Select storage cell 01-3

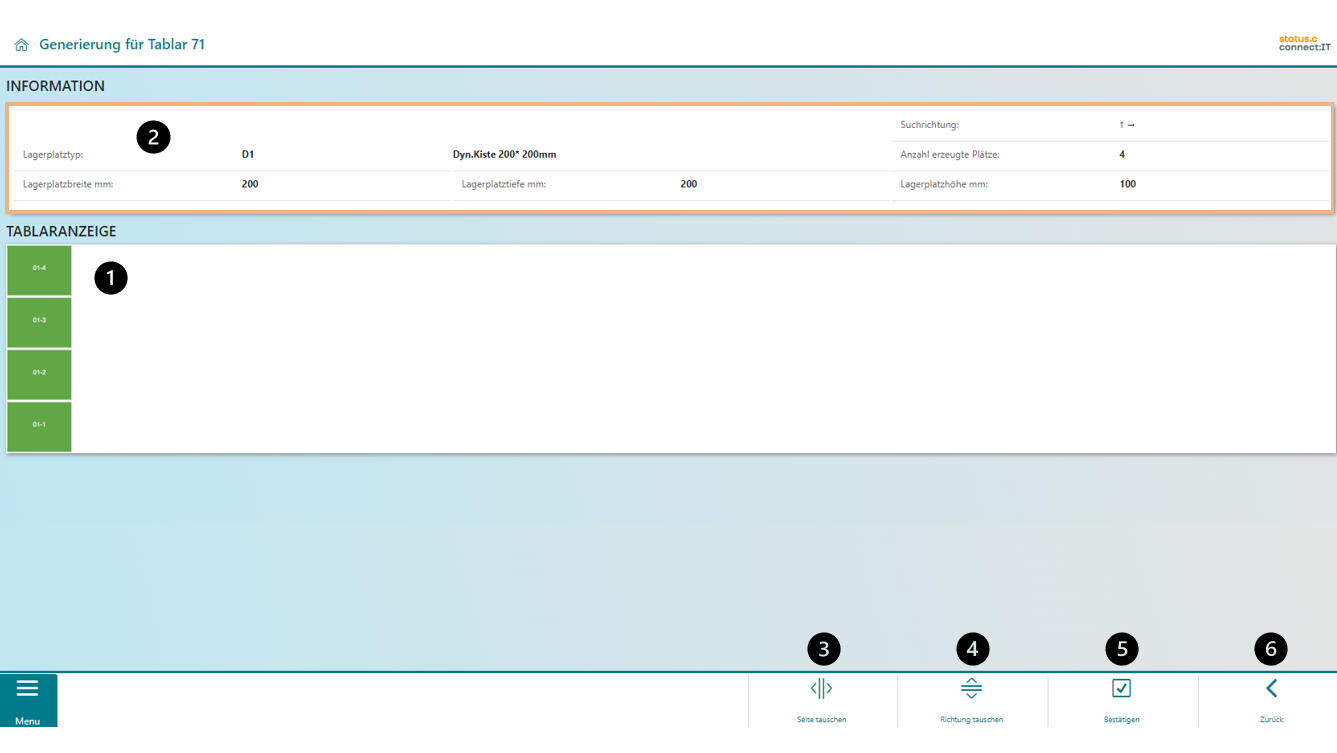(39, 322)
